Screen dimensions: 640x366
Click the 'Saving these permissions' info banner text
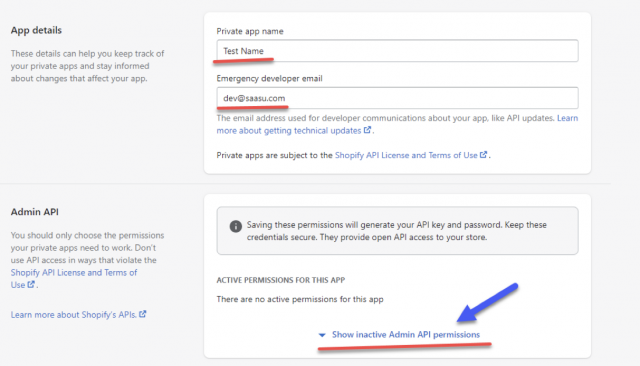coord(396,231)
